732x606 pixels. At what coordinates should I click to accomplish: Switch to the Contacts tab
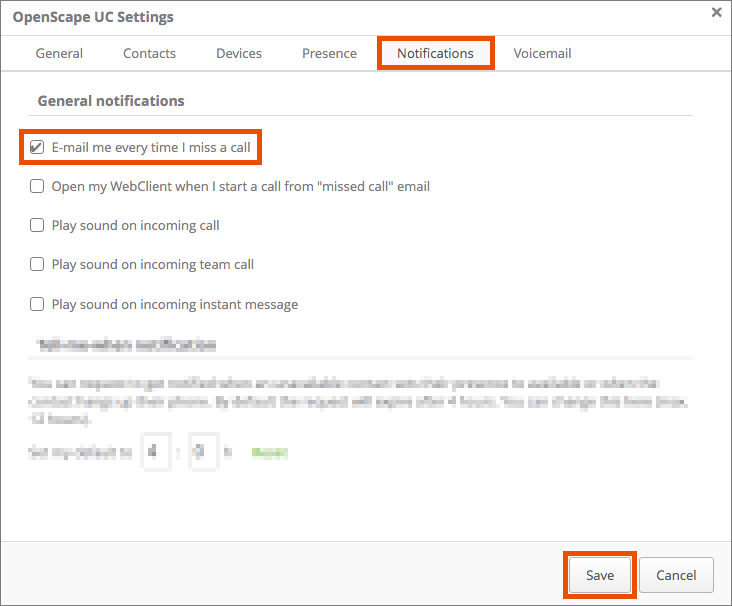[x=149, y=53]
